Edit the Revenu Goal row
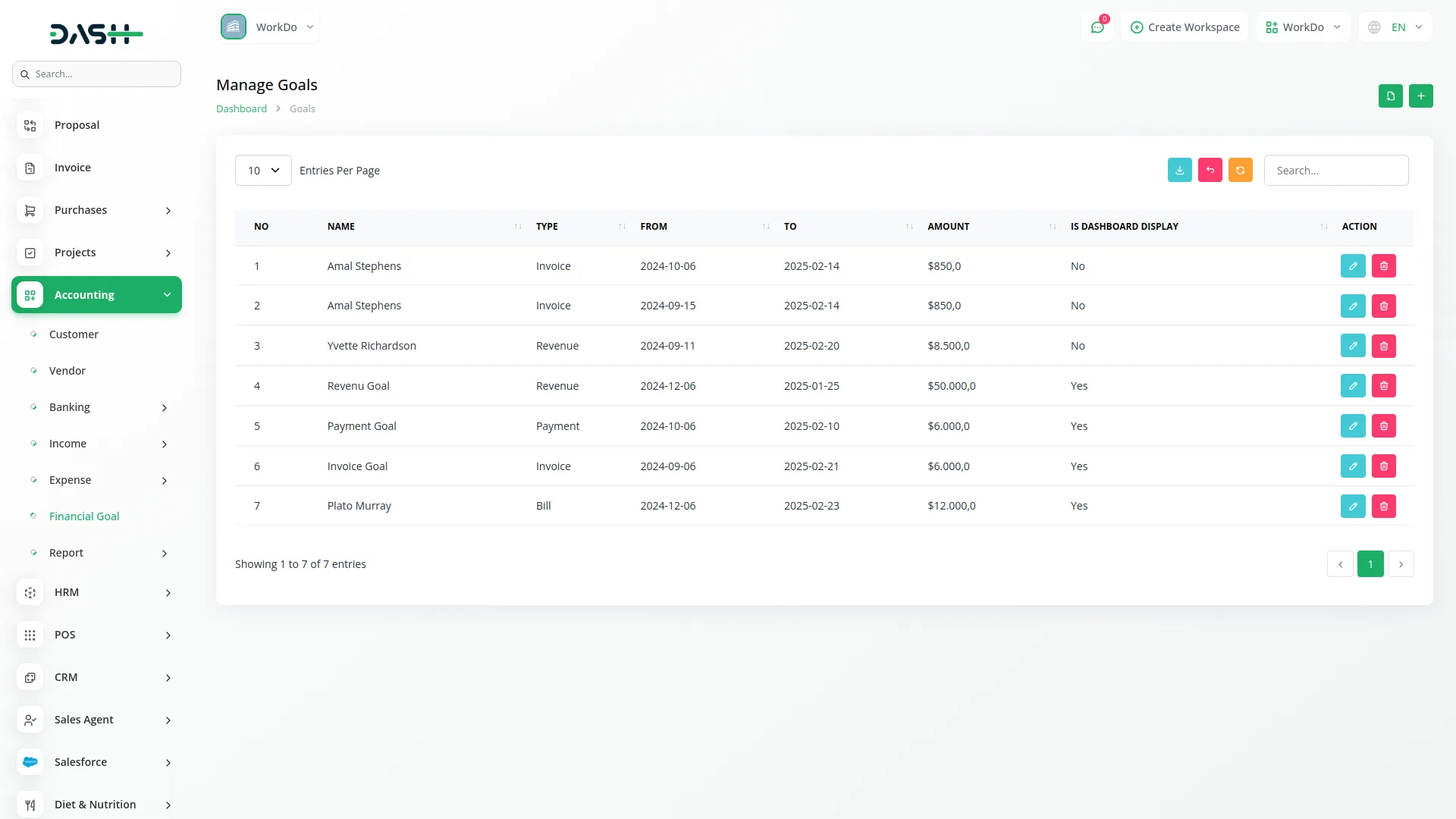 click(1352, 386)
